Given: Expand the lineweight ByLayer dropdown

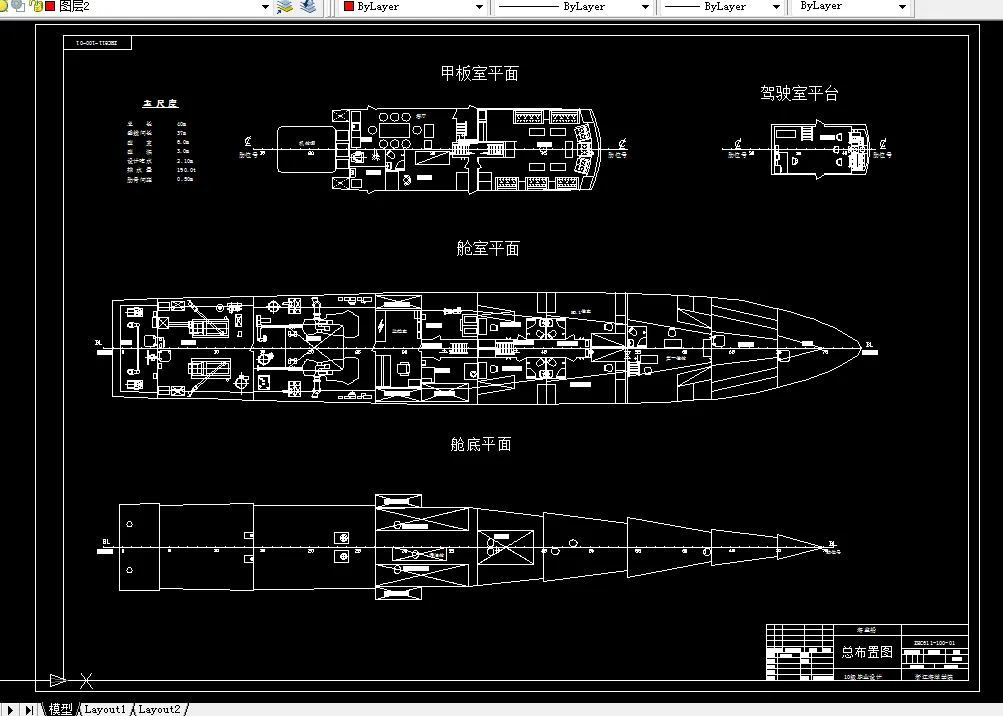Looking at the screenshot, I should coord(777,8).
